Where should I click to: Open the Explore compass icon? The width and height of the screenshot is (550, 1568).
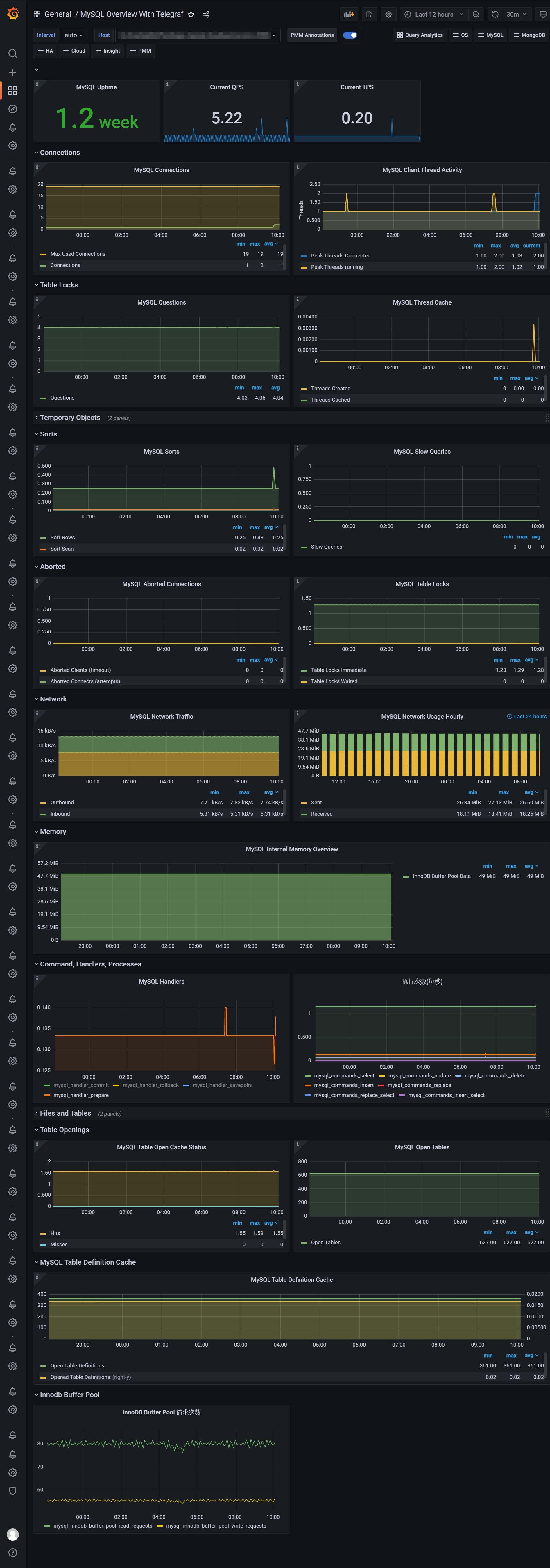[x=13, y=109]
